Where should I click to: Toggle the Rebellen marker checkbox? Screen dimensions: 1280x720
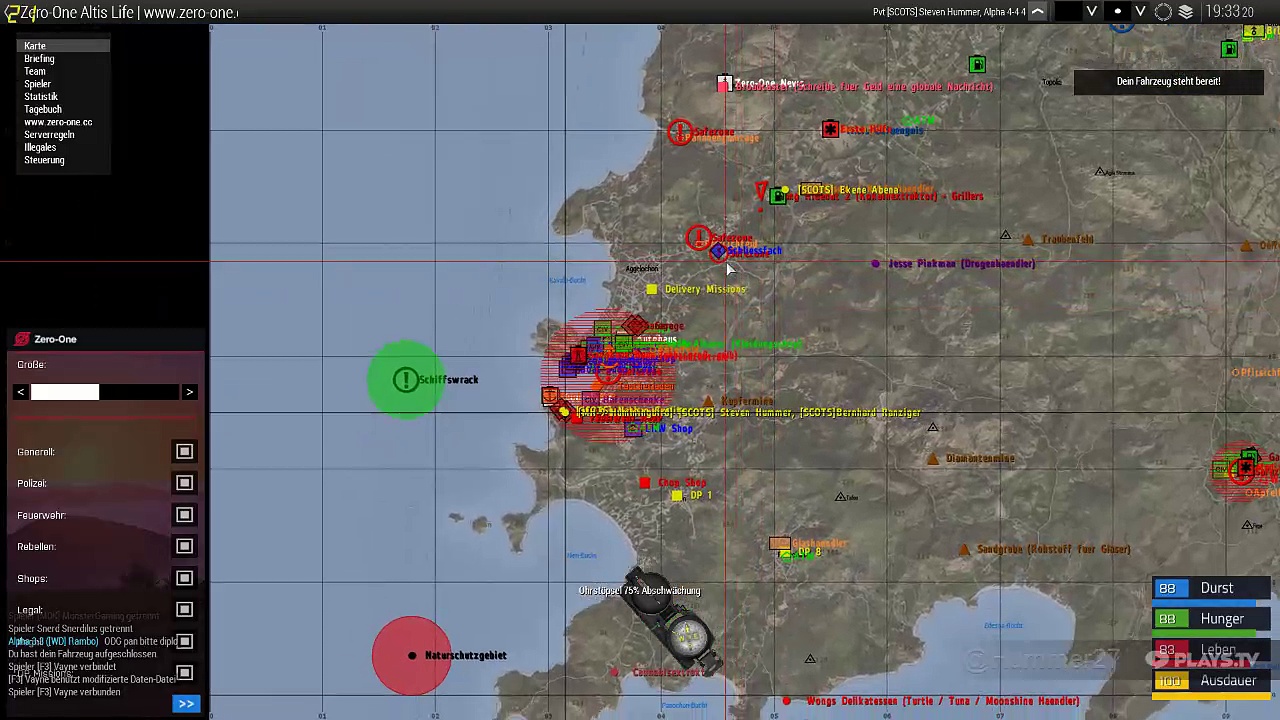[x=184, y=547]
